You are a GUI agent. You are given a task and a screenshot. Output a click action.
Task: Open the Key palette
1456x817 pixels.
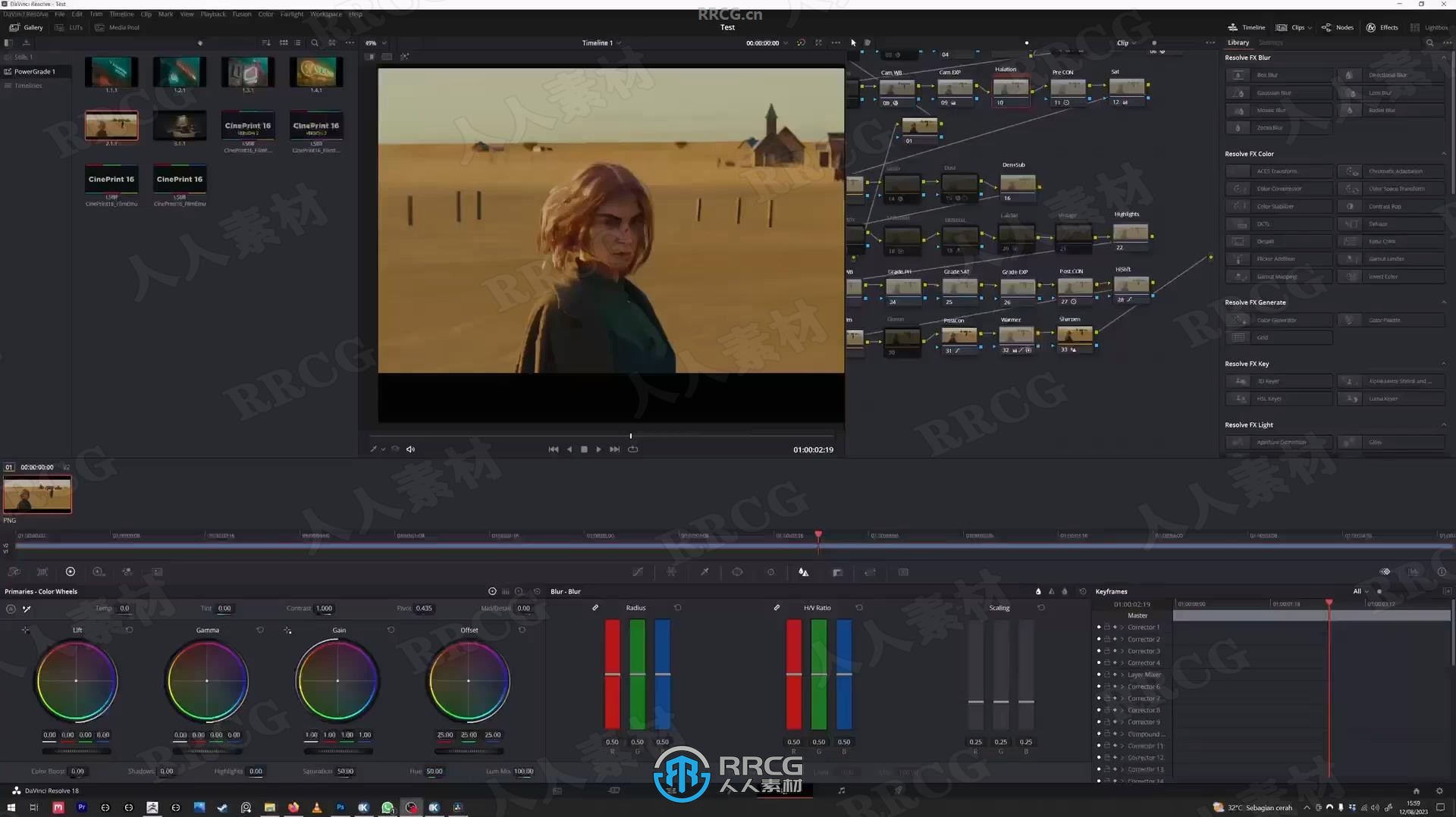[x=837, y=572]
